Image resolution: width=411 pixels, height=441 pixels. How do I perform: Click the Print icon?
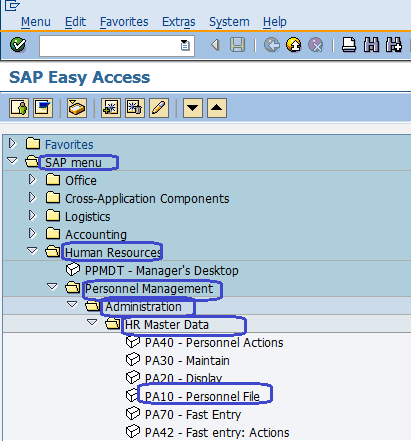click(x=349, y=45)
